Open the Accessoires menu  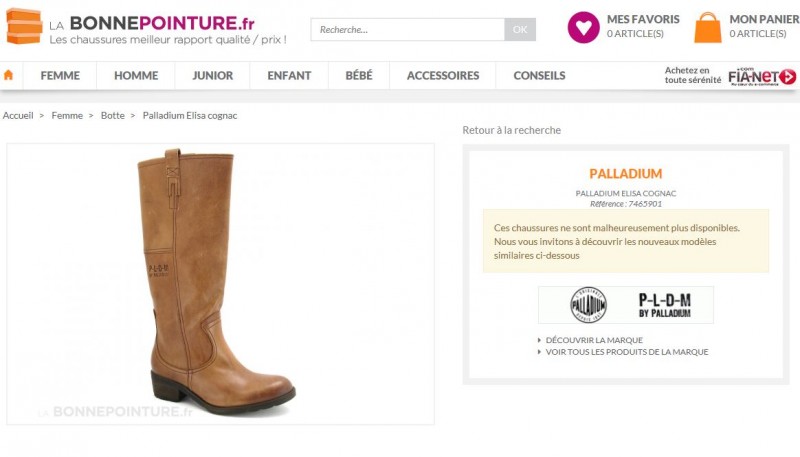(443, 76)
